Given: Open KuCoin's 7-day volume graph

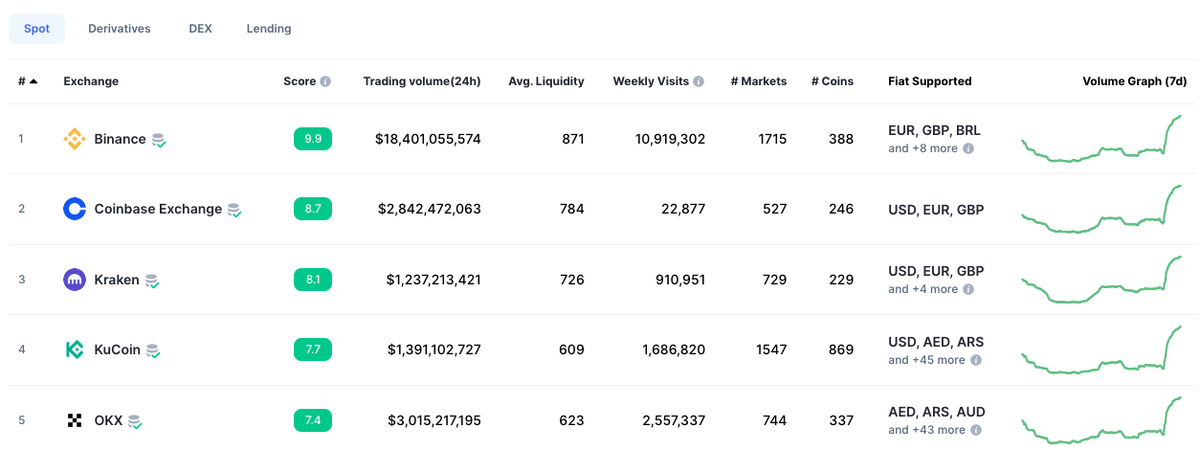Looking at the screenshot, I should tap(1102, 350).
